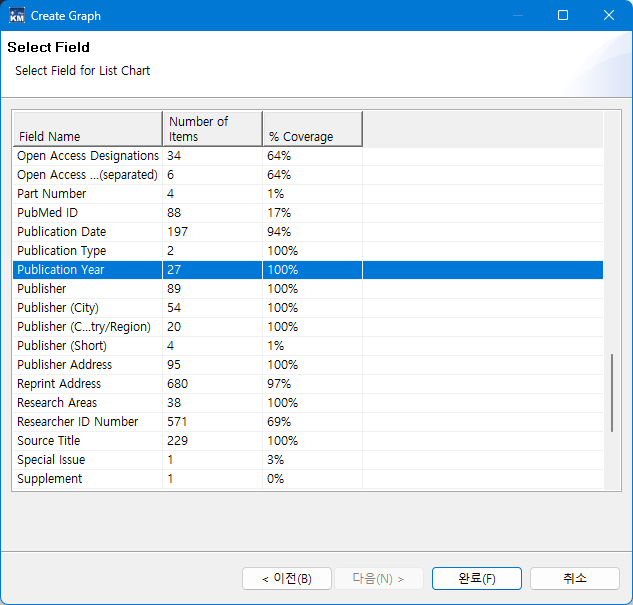Select the Open Access Designations field
Image resolution: width=633 pixels, height=605 pixels.
coord(88,156)
